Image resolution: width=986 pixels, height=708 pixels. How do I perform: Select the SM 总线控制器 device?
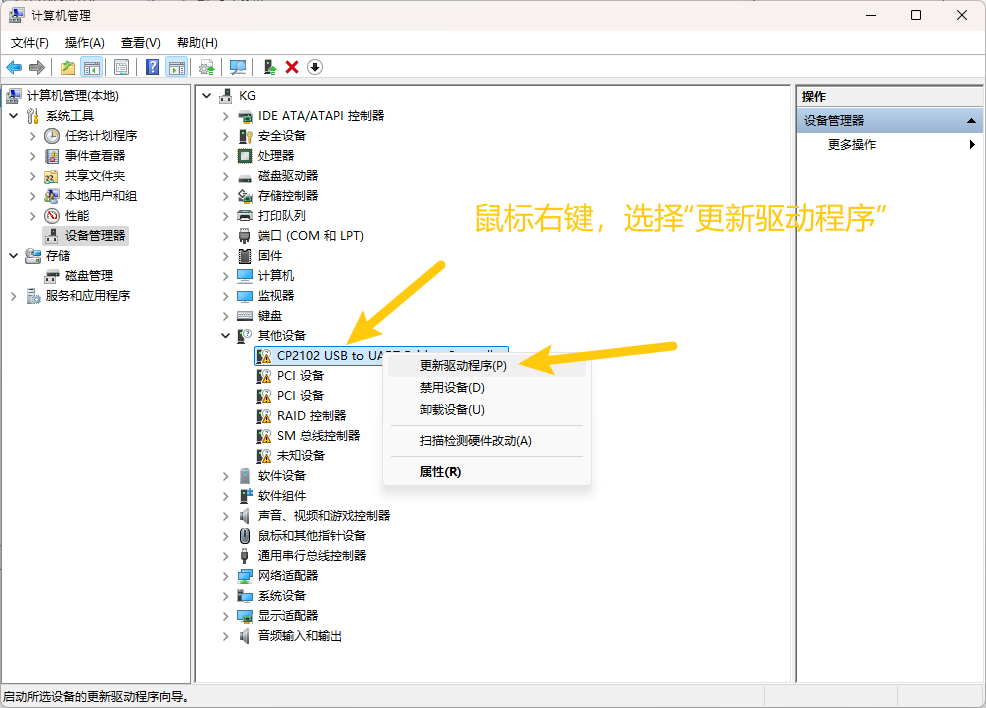pos(318,436)
